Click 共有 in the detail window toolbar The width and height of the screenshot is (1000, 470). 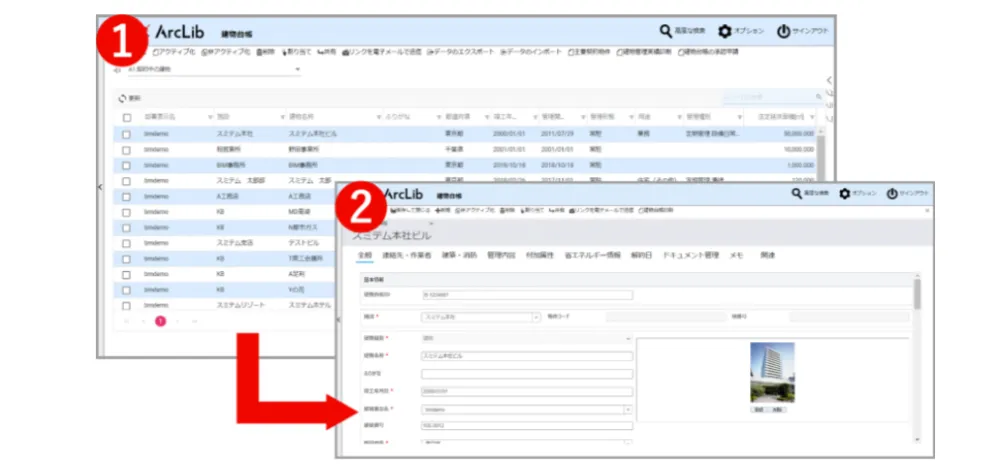point(557,210)
